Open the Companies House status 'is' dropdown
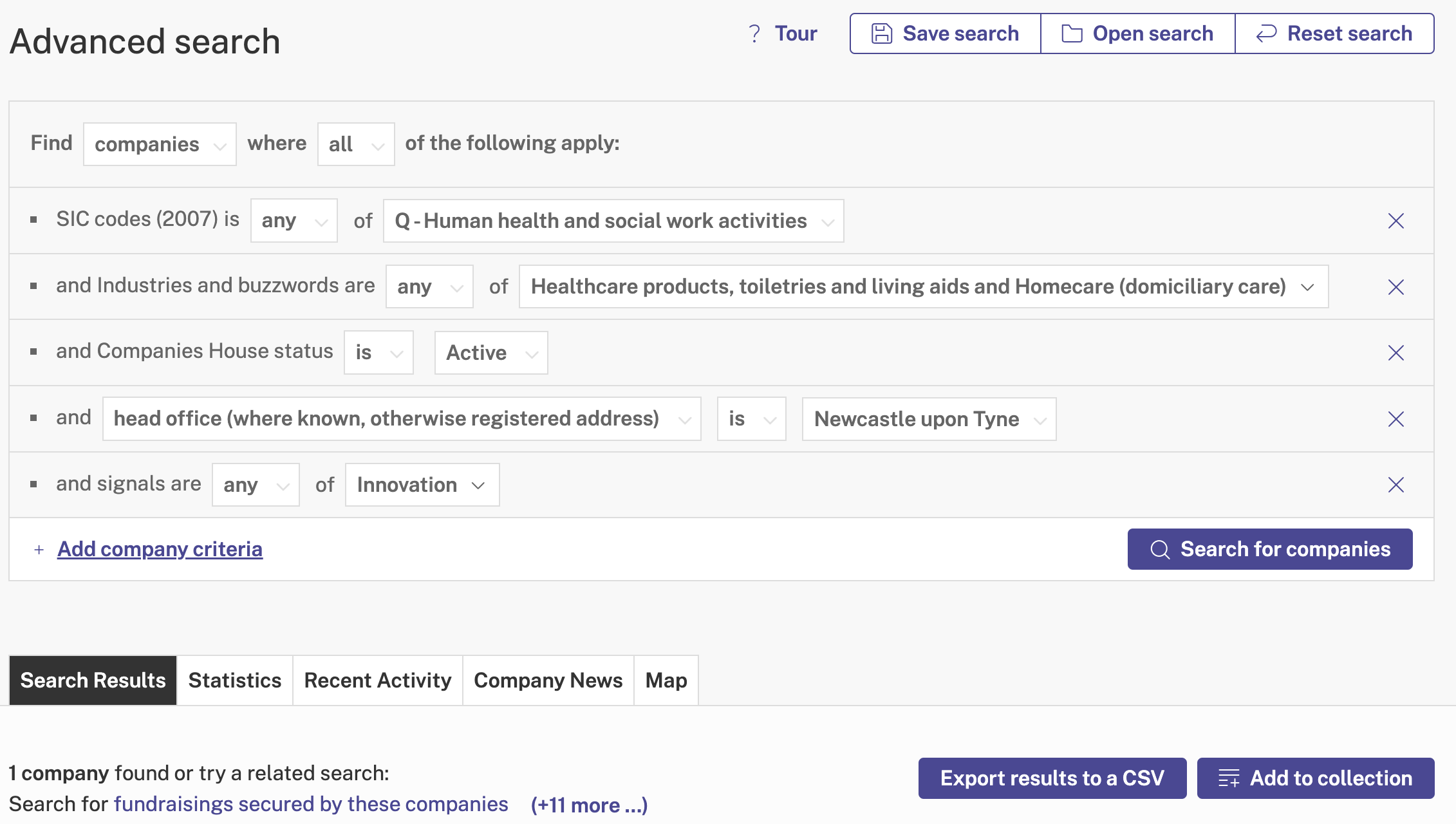This screenshot has width=1456, height=824. 378,353
